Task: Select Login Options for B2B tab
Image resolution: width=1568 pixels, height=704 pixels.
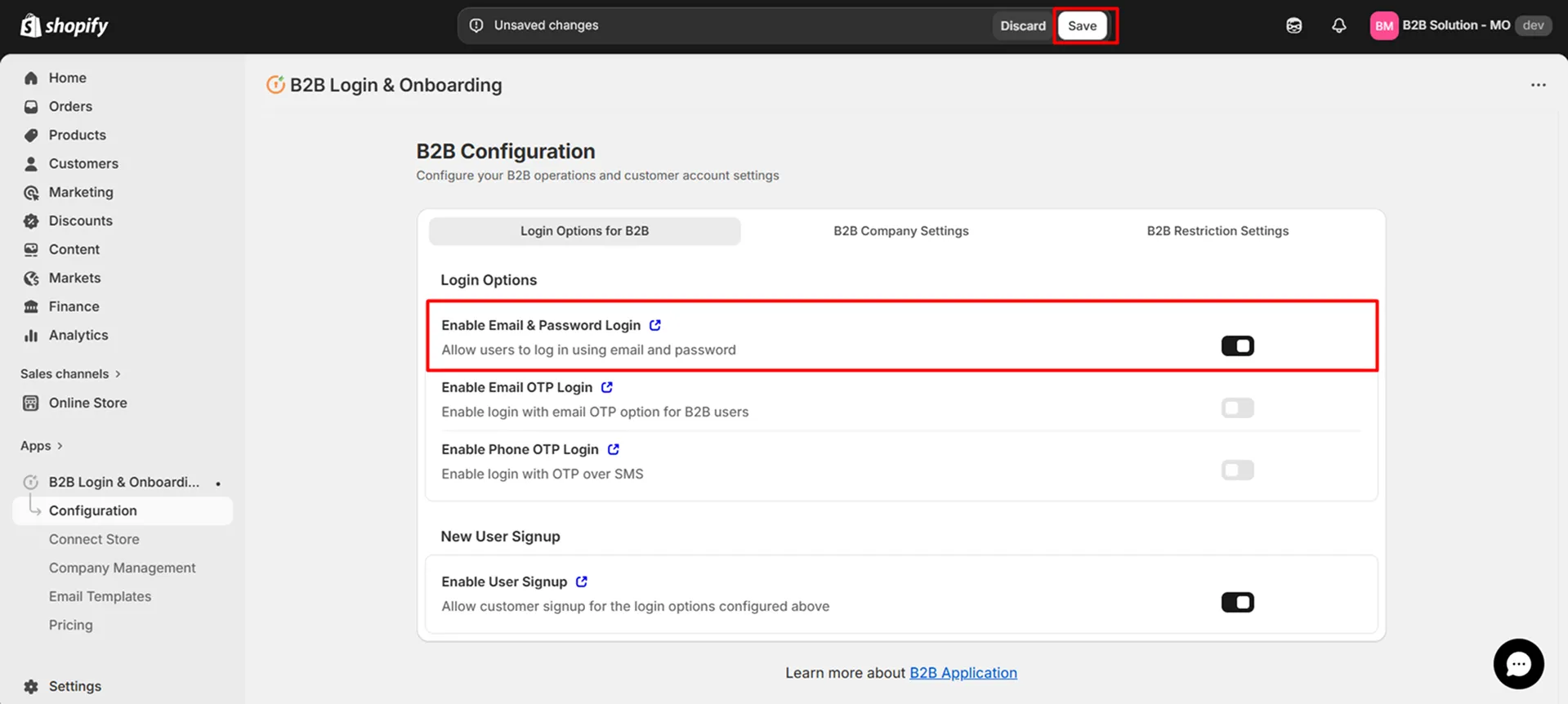Action: [584, 231]
